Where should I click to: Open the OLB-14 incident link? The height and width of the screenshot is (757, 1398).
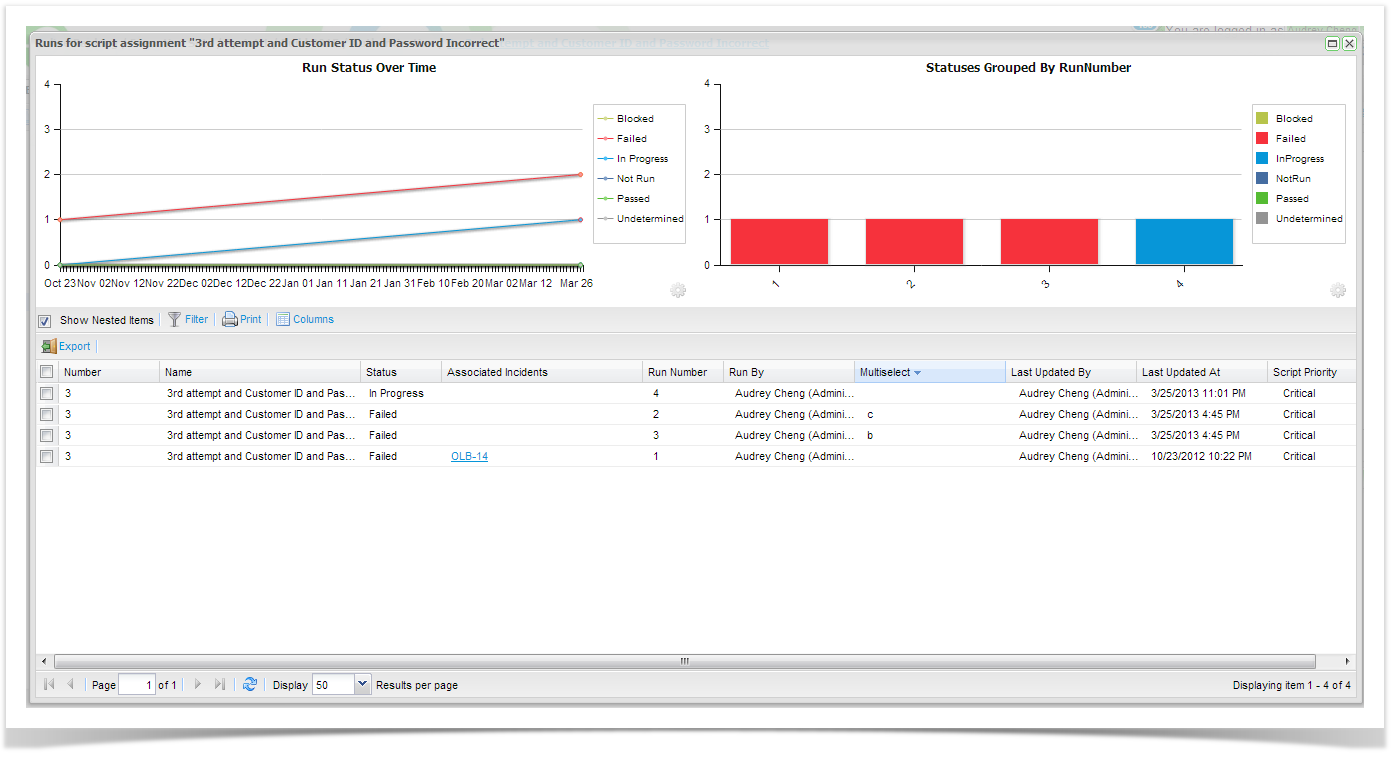point(469,457)
